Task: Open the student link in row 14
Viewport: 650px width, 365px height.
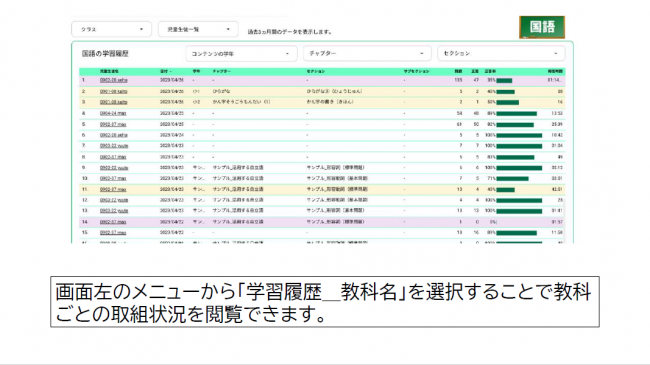Action: pyautogui.click(x=113, y=222)
